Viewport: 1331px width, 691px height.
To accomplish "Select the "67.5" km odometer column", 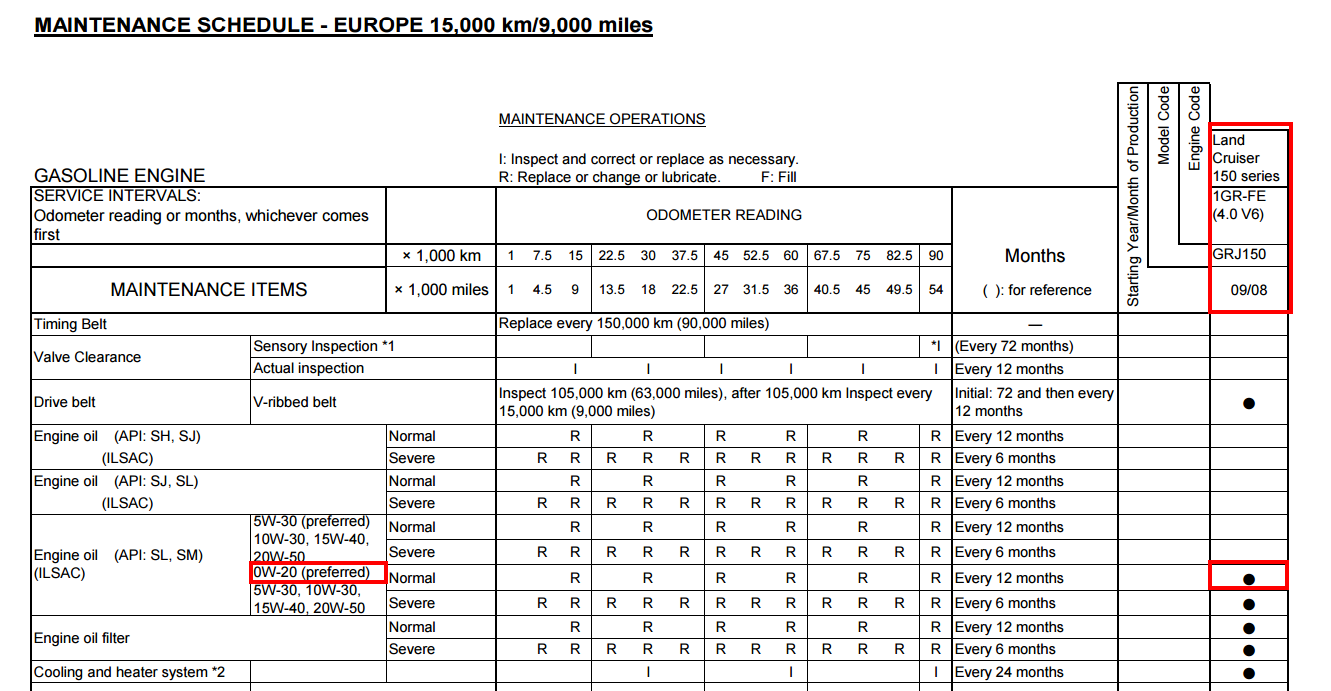I will click(x=827, y=256).
